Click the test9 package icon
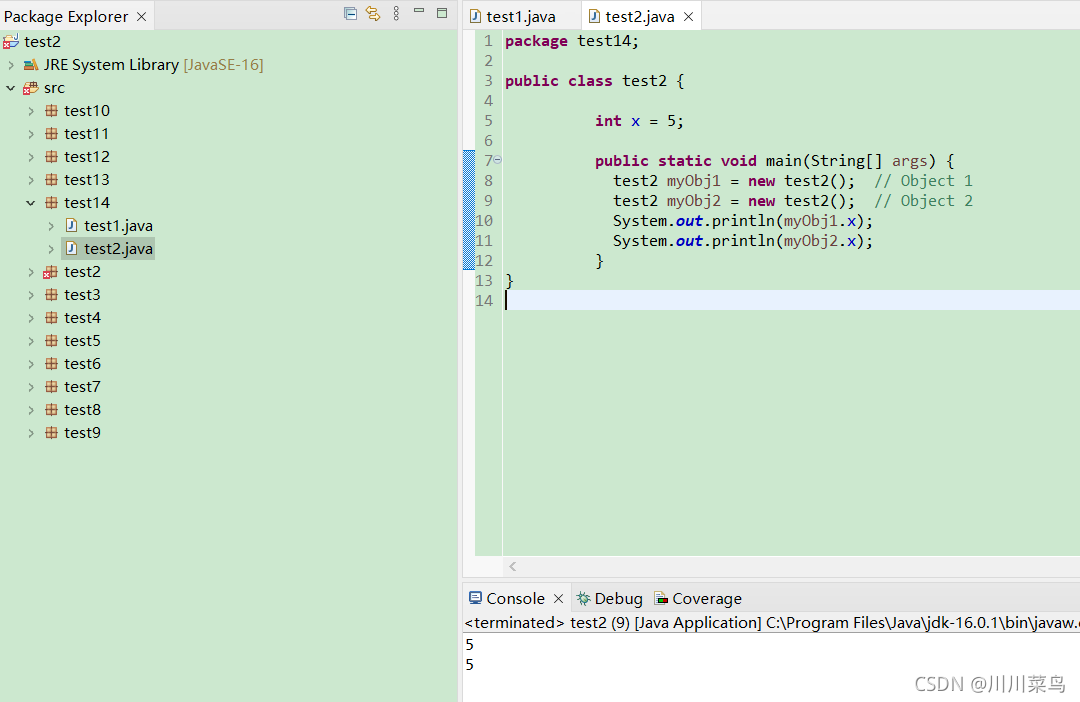This screenshot has height=702, width=1080. (x=51, y=433)
